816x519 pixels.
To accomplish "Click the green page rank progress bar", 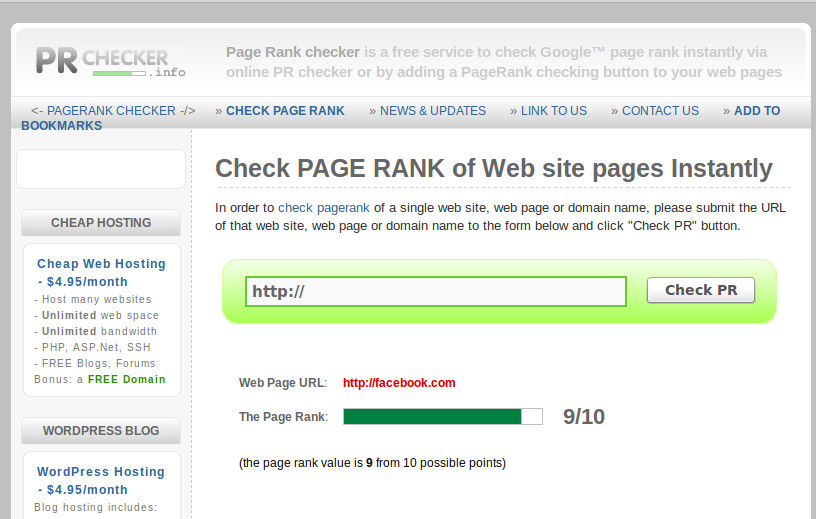I will (x=443, y=416).
